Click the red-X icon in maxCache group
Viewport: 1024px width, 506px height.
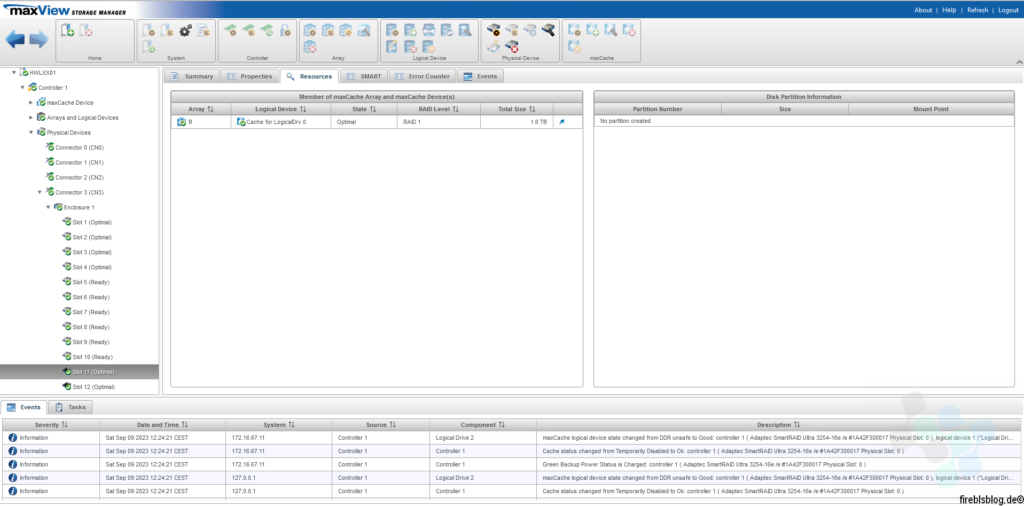pyautogui.click(x=628, y=30)
